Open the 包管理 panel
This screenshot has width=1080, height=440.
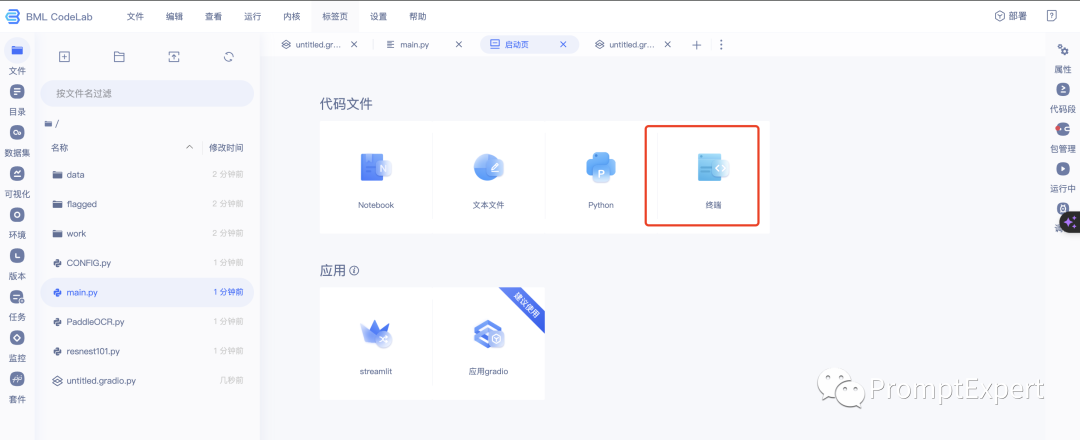(1063, 138)
